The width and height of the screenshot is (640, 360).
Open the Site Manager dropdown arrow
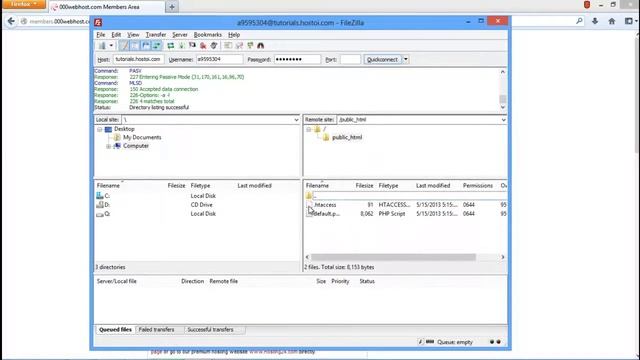pyautogui.click(x=111, y=46)
